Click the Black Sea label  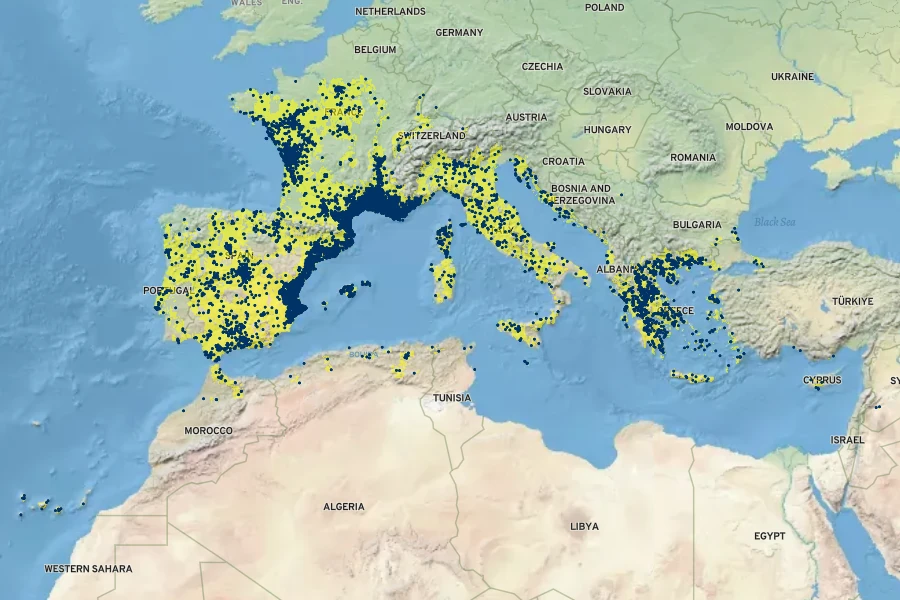pos(774,222)
